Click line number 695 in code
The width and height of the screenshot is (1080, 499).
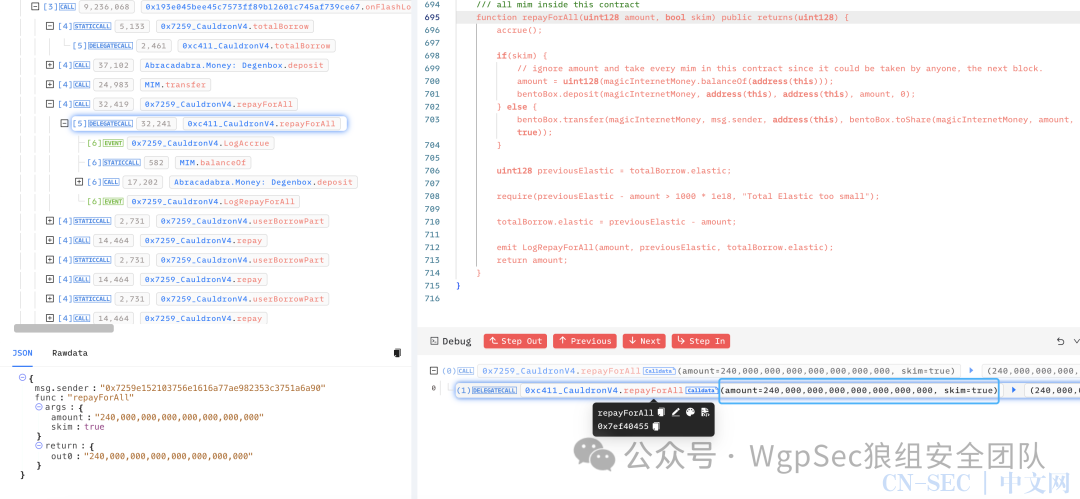(x=432, y=17)
